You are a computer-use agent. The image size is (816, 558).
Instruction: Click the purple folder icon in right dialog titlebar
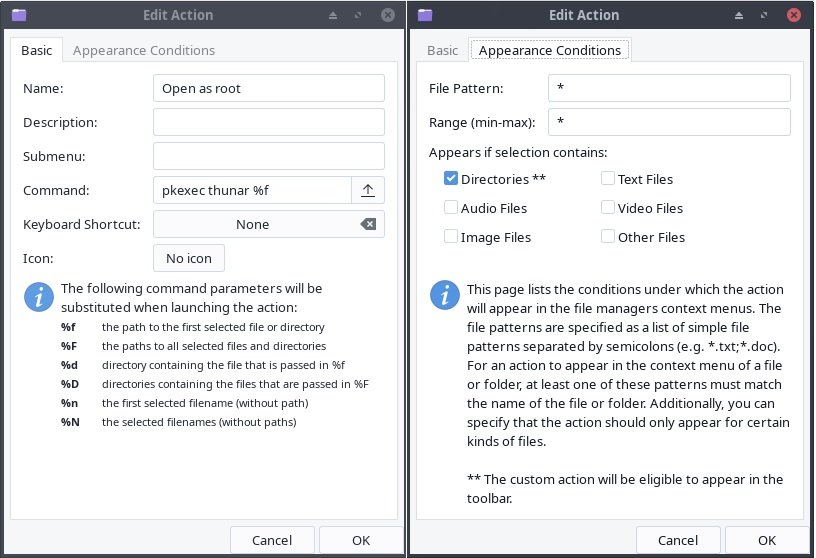tap(425, 15)
